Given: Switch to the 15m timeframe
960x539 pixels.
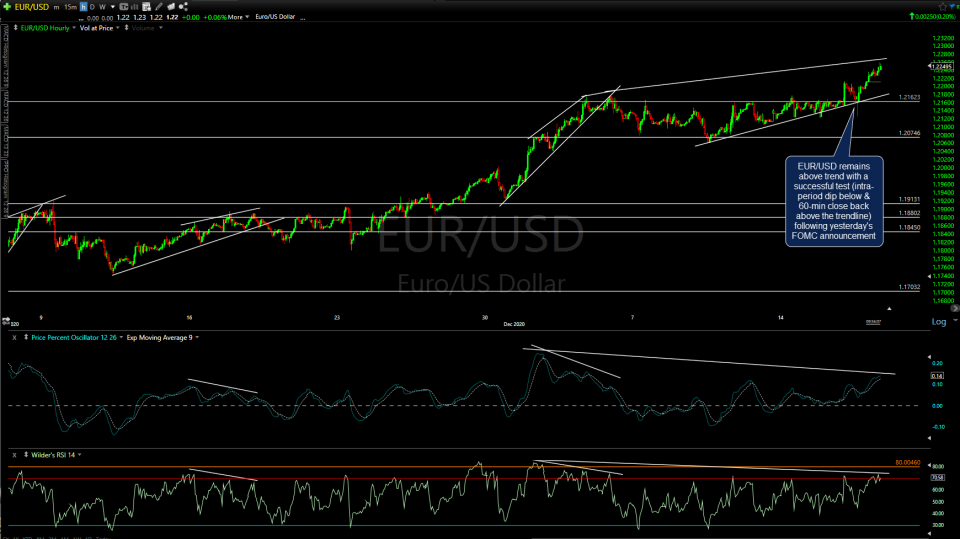Looking at the screenshot, I should tap(70, 7).
